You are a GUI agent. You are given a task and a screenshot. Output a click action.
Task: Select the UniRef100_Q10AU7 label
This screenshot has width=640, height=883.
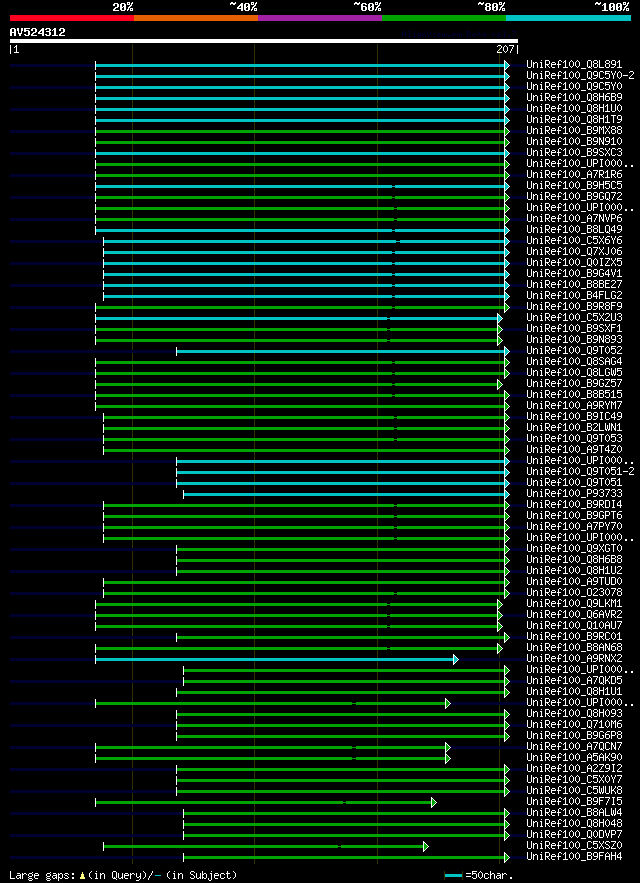pos(574,625)
